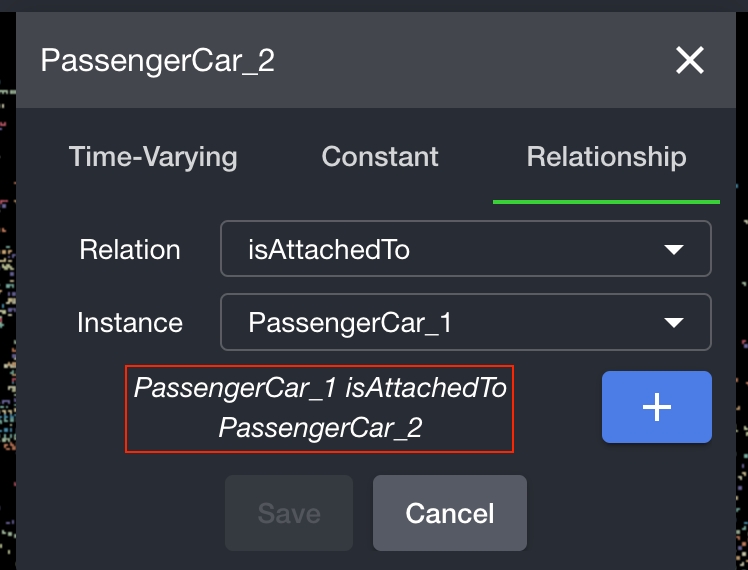Open the Constant tab
Screen dimensions: 748x570
point(380,156)
